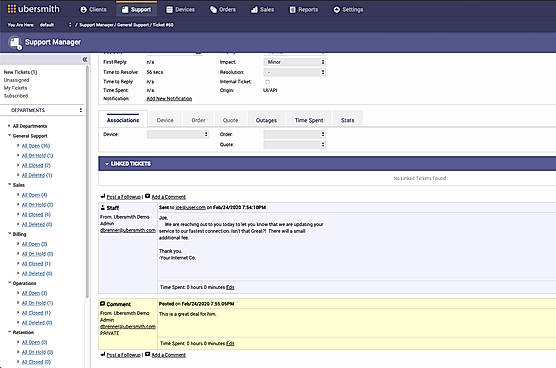The image size is (556, 368).
Task: Open Billing All Open (2)
Action: click(34, 244)
